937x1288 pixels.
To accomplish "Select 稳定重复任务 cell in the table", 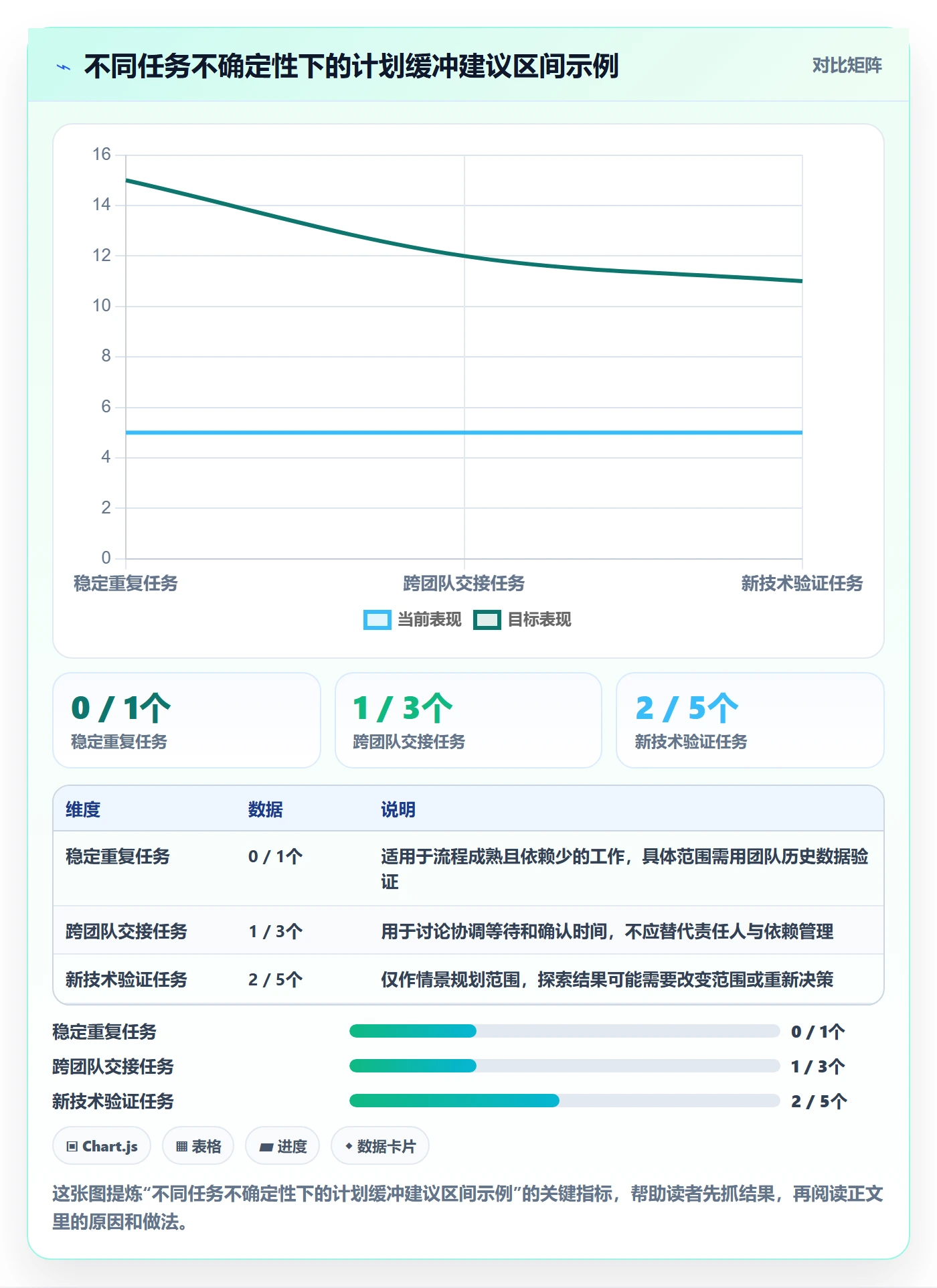I will [x=118, y=856].
